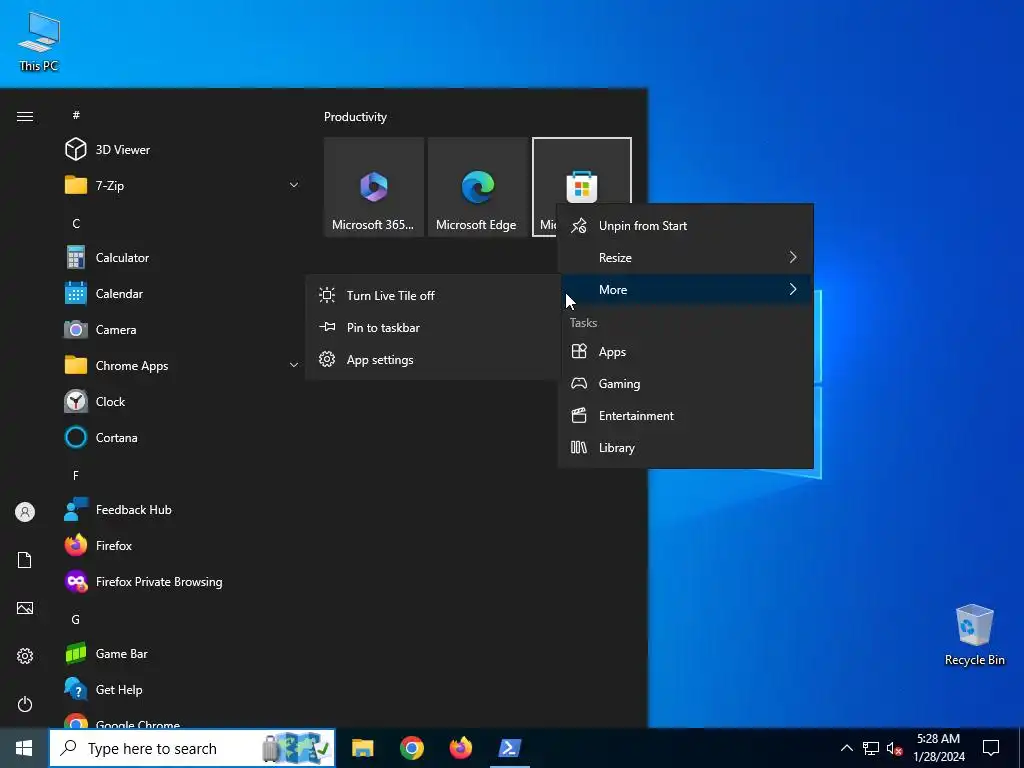
Task: Select Recycle Bin desktop icon
Action: [x=974, y=635]
